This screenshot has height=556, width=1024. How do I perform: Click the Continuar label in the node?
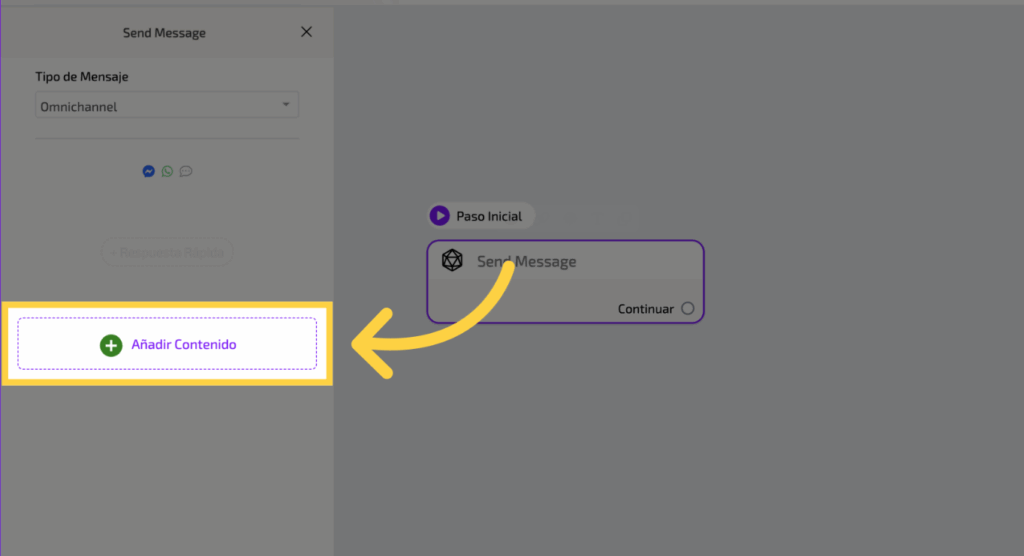coord(645,309)
